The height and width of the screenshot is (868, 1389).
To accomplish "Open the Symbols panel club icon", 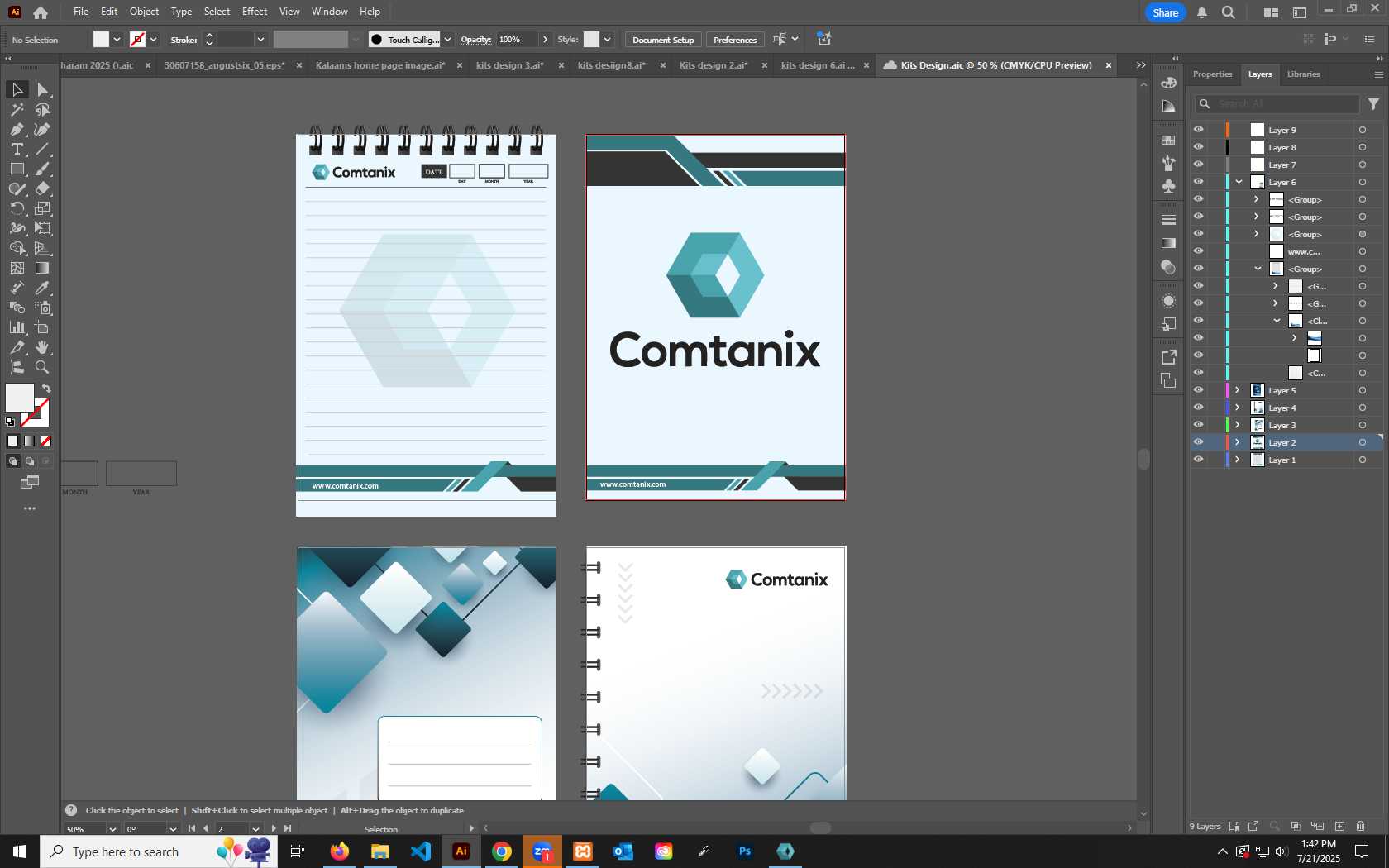I will coord(1168,186).
